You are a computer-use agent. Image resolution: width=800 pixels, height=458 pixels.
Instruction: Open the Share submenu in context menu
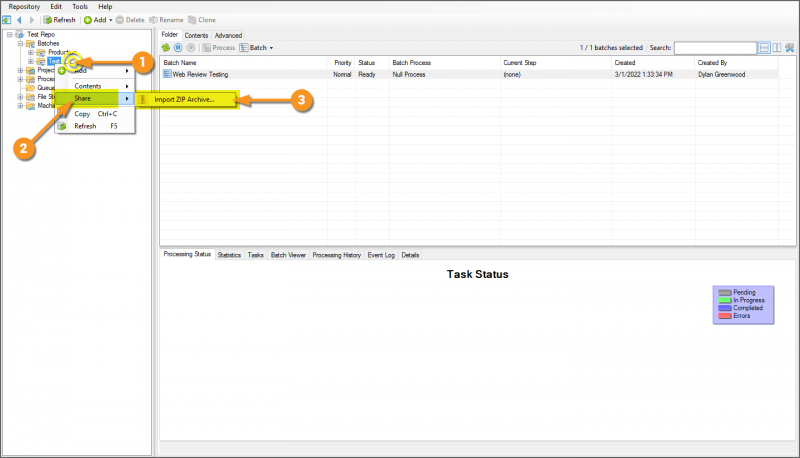coord(95,98)
